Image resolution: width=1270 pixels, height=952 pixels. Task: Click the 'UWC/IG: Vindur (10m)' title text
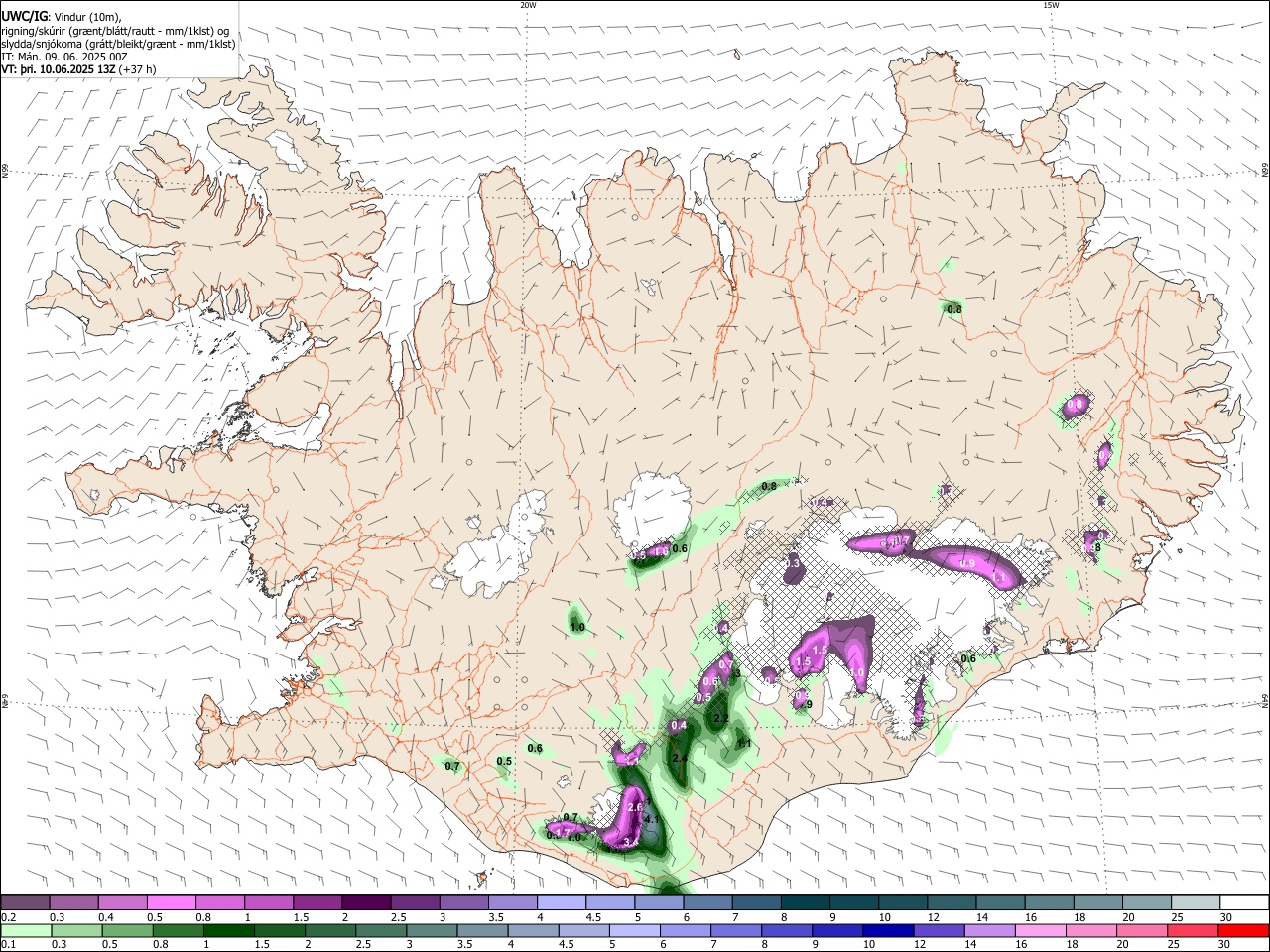pyautogui.click(x=61, y=17)
